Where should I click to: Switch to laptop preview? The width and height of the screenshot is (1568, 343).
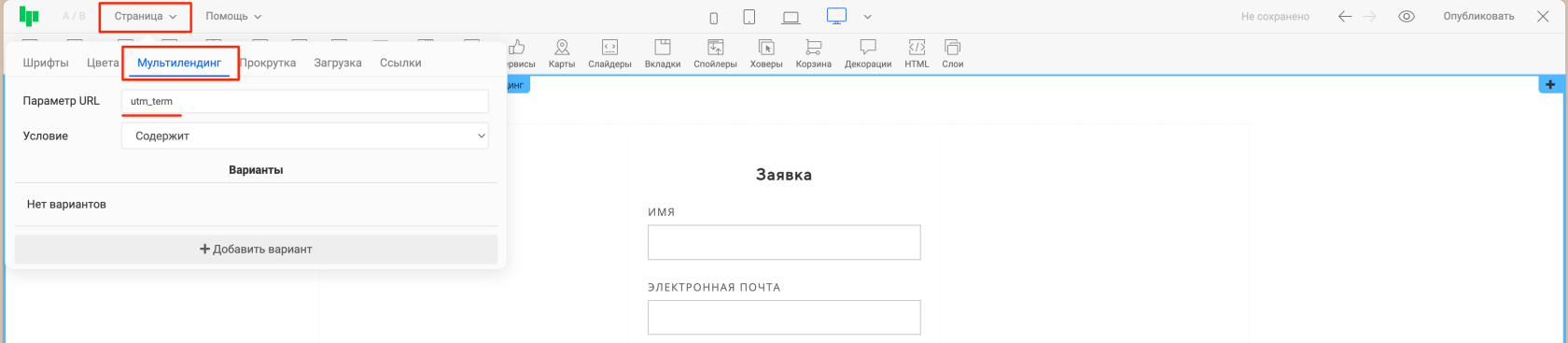pyautogui.click(x=791, y=18)
